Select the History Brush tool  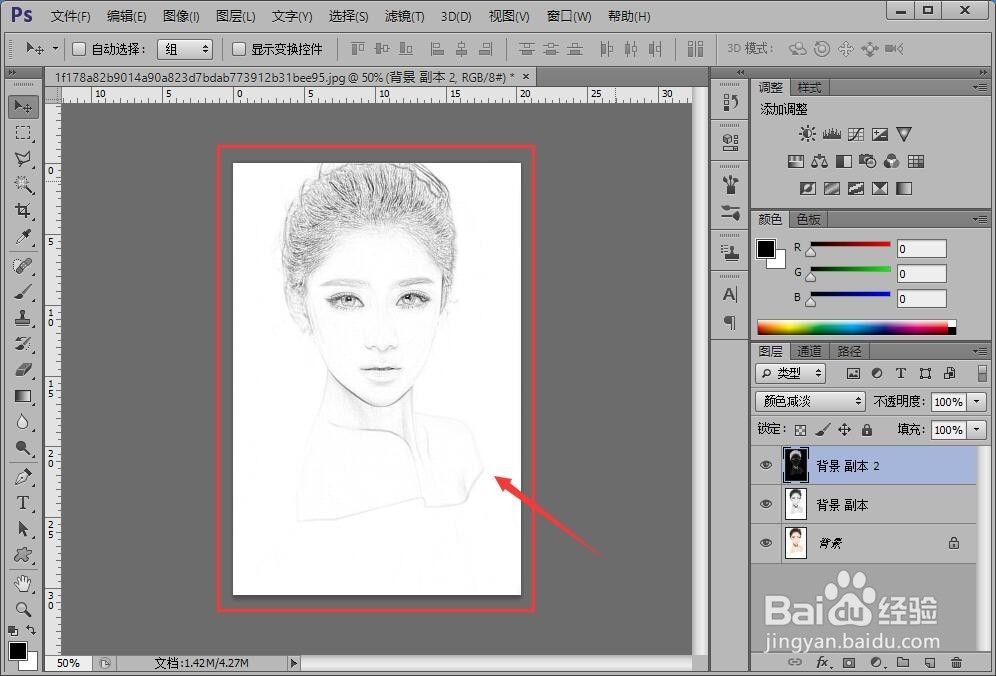click(x=23, y=344)
